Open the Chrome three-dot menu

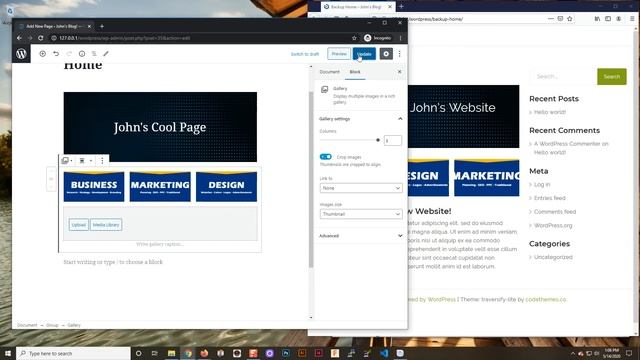(x=400, y=38)
